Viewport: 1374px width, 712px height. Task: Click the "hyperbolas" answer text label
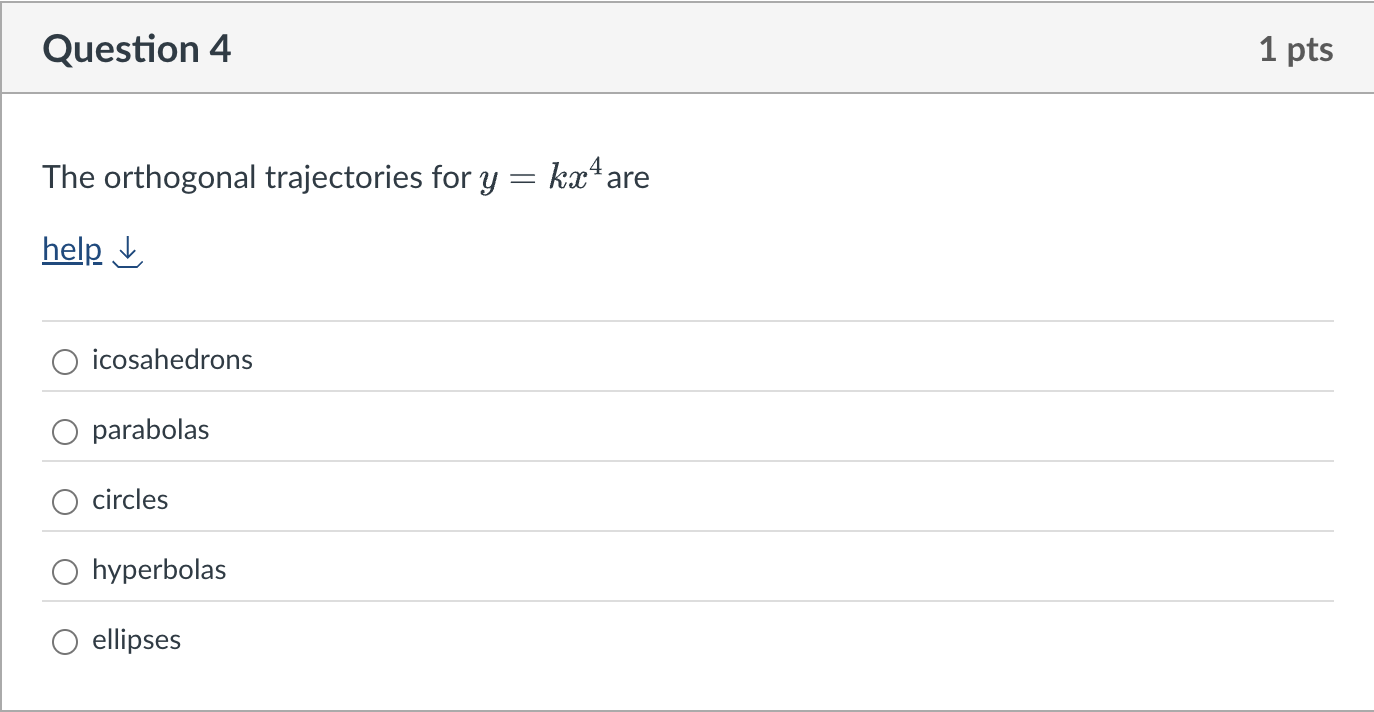tap(159, 570)
